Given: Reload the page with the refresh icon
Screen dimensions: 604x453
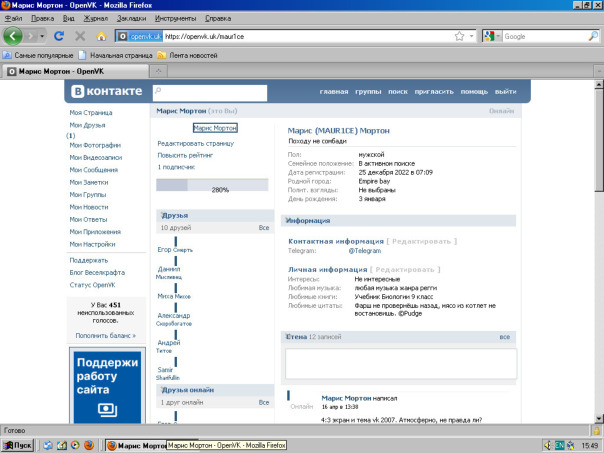Looking at the screenshot, I should pos(59,36).
